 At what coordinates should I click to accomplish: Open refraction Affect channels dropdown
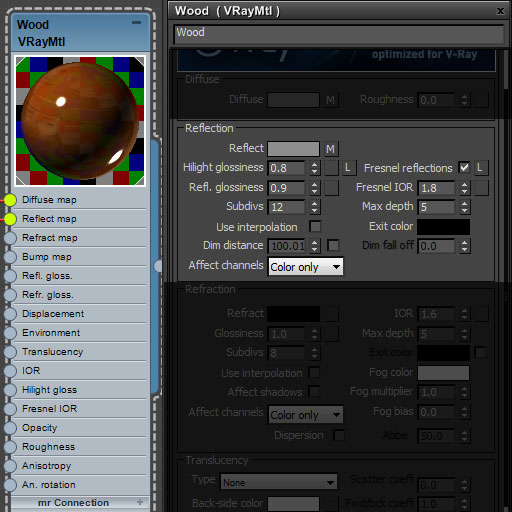306,415
